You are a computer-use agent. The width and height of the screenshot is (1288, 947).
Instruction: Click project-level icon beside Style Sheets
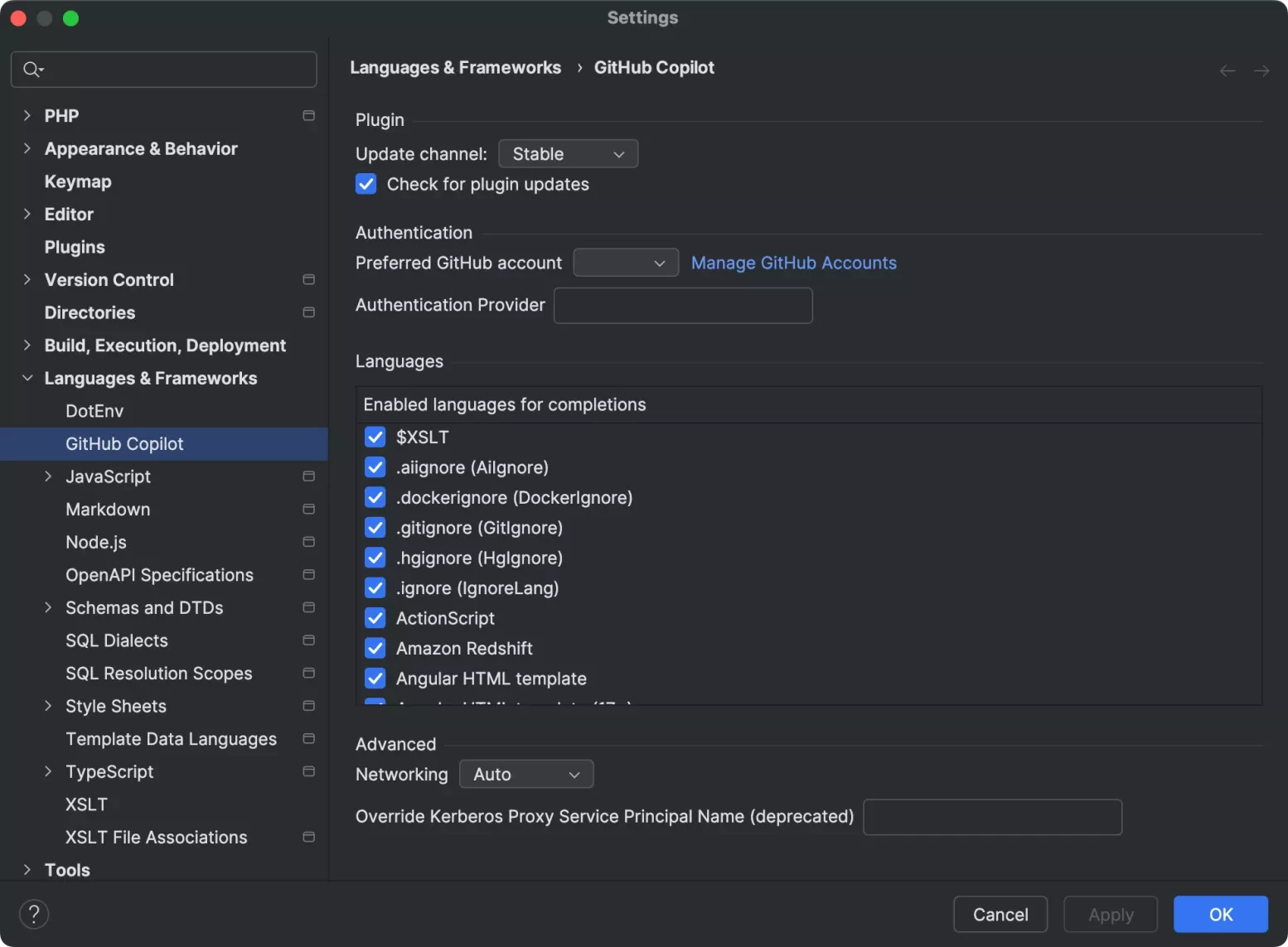(309, 706)
